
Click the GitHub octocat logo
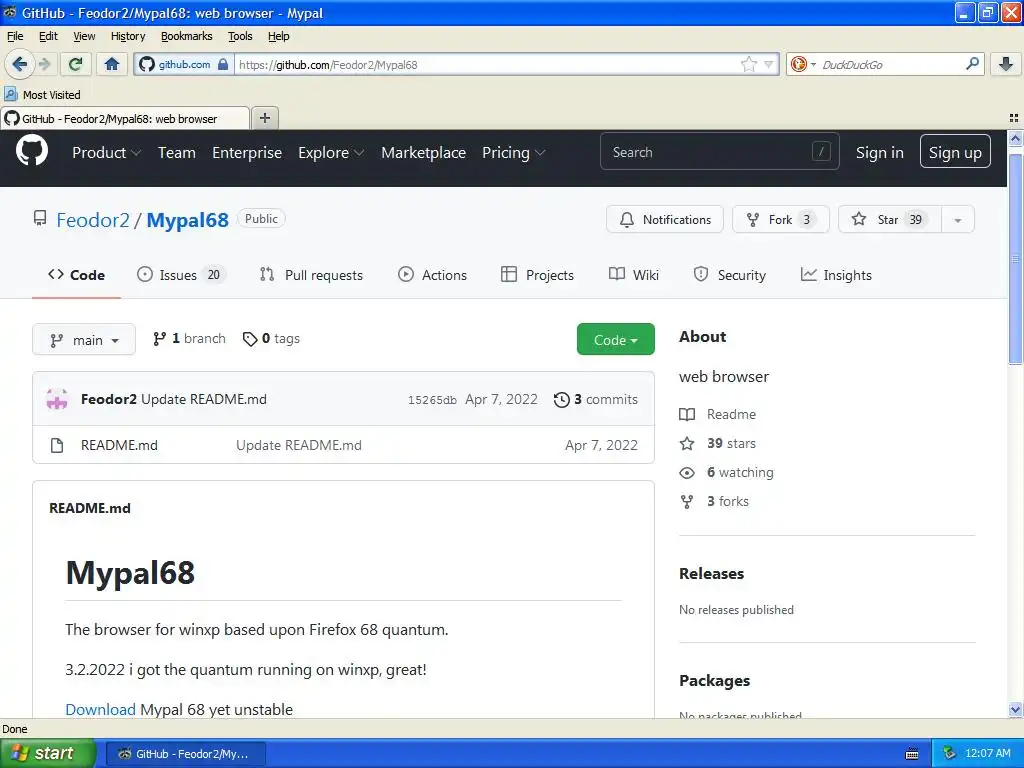(x=32, y=151)
